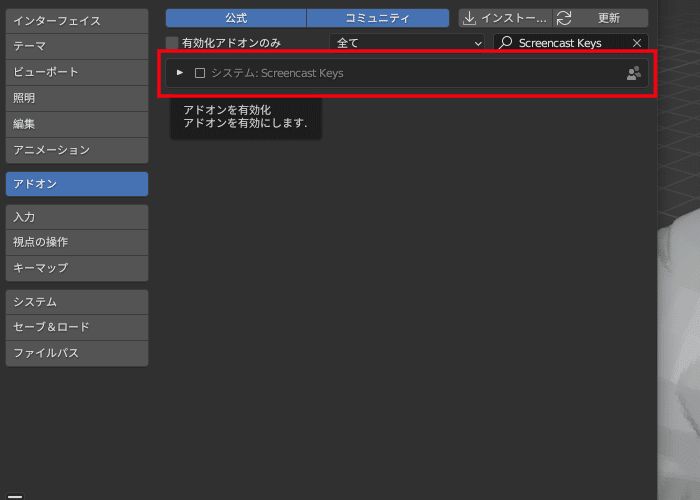Click the magnifier search icon
Viewport: 700px width, 500px height.
pyautogui.click(x=505, y=42)
